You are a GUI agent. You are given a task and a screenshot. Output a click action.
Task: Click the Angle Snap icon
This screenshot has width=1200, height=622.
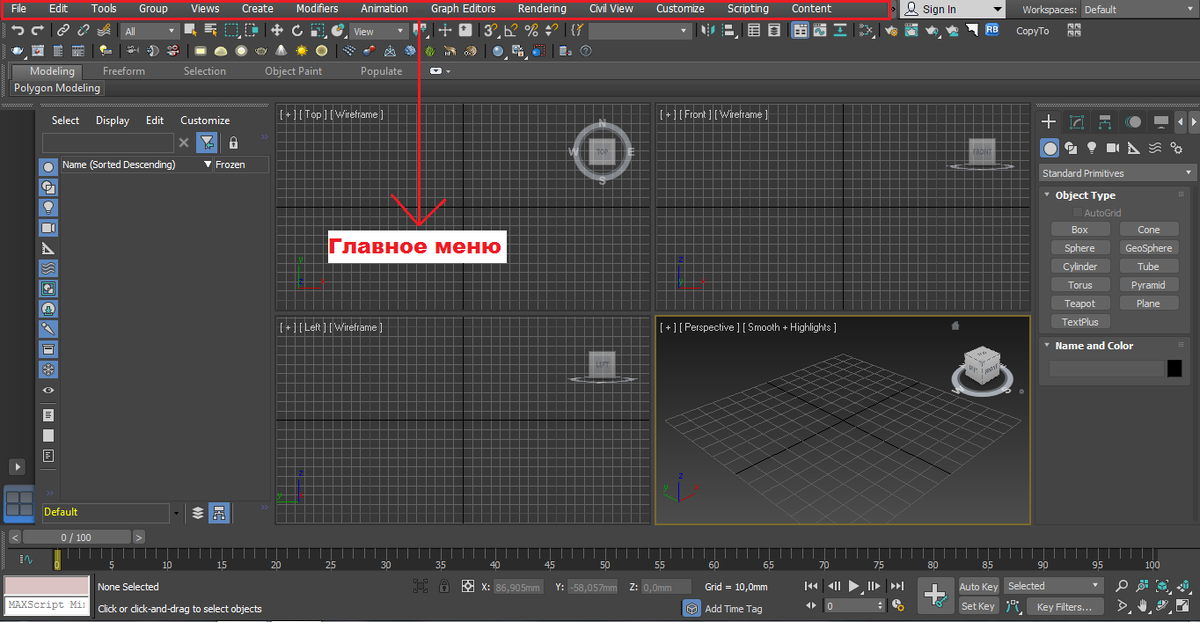pos(511,31)
